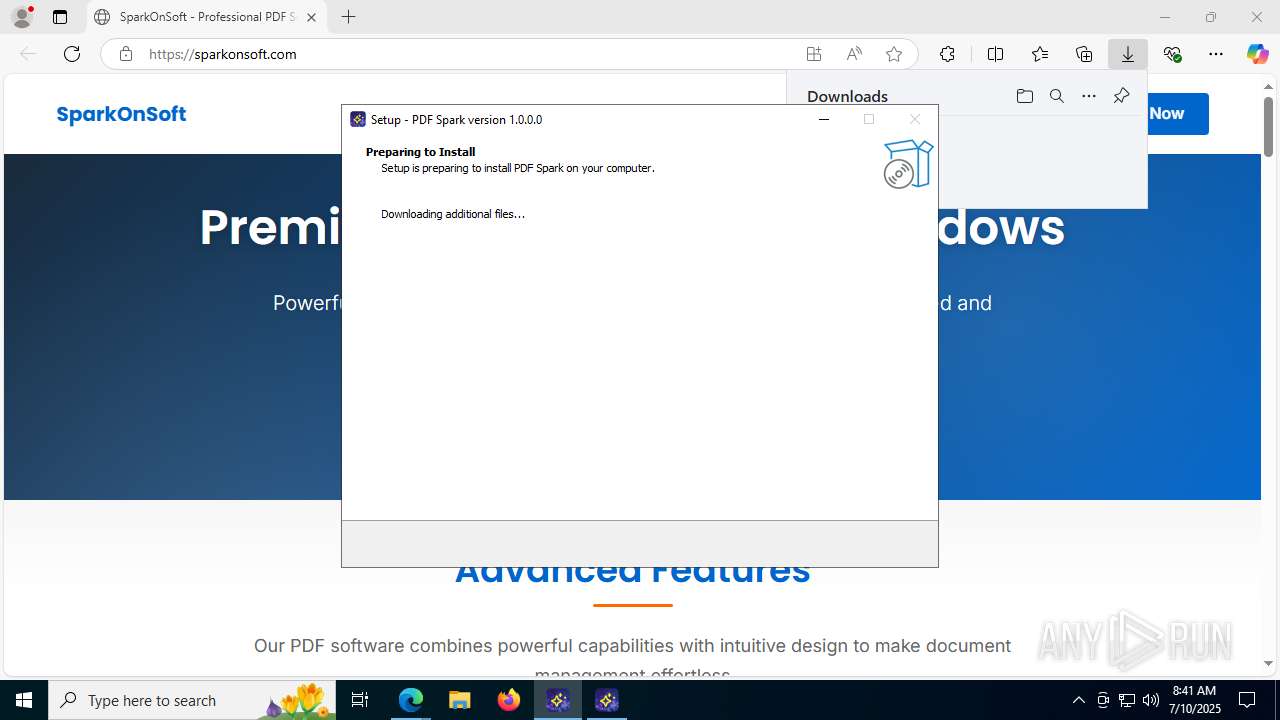1280x720 pixels.
Task: Open the notification center icon
Action: 1248,700
